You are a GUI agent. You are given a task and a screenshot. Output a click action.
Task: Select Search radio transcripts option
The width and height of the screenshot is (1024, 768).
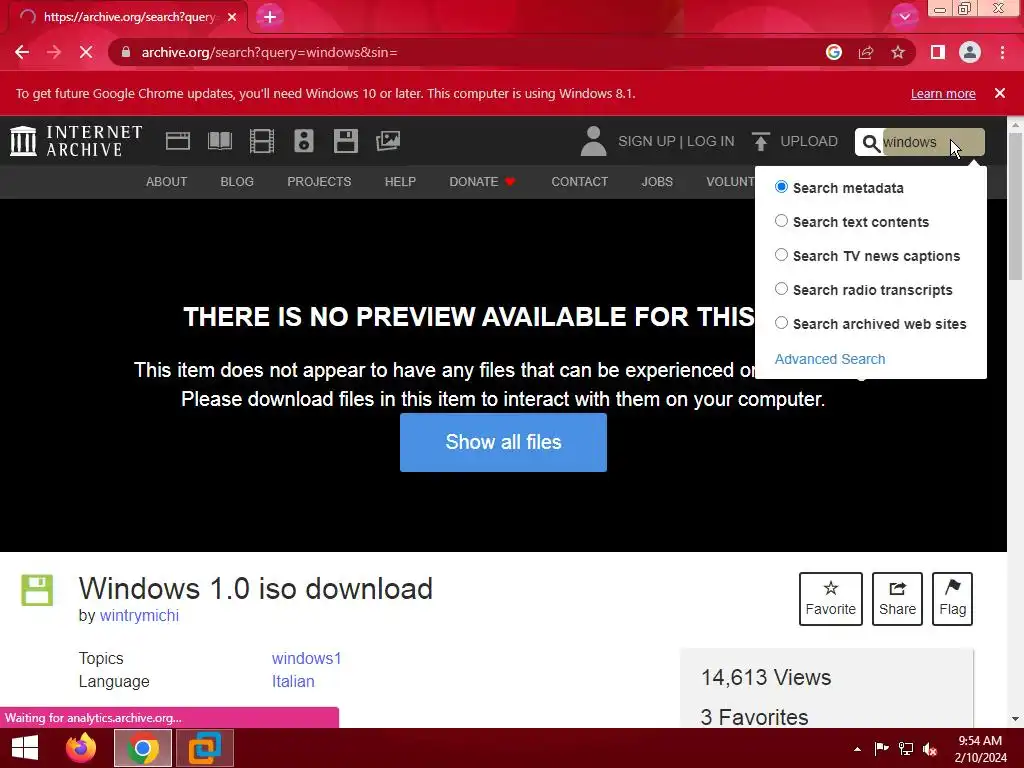(781, 289)
